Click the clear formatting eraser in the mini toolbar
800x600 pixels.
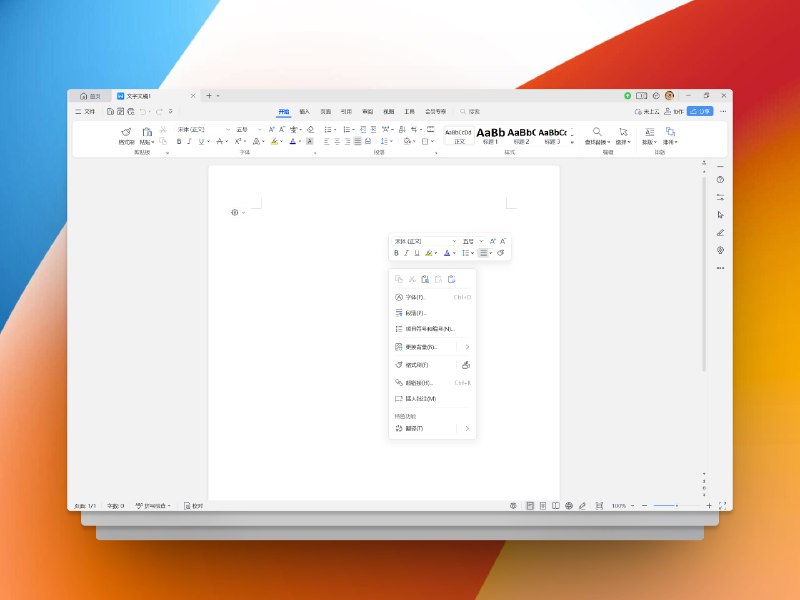point(501,253)
